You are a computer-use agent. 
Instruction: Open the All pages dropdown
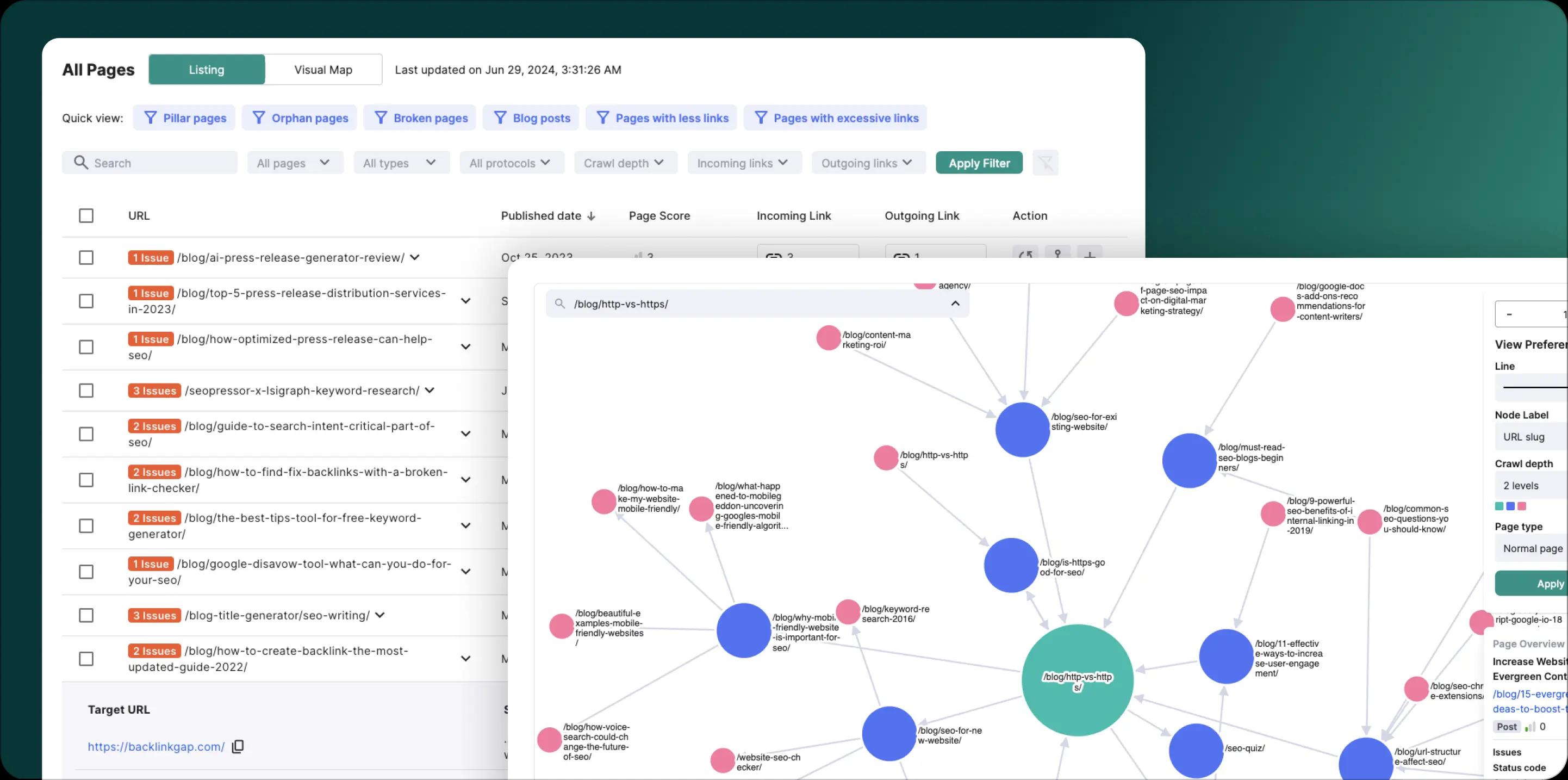tap(295, 163)
